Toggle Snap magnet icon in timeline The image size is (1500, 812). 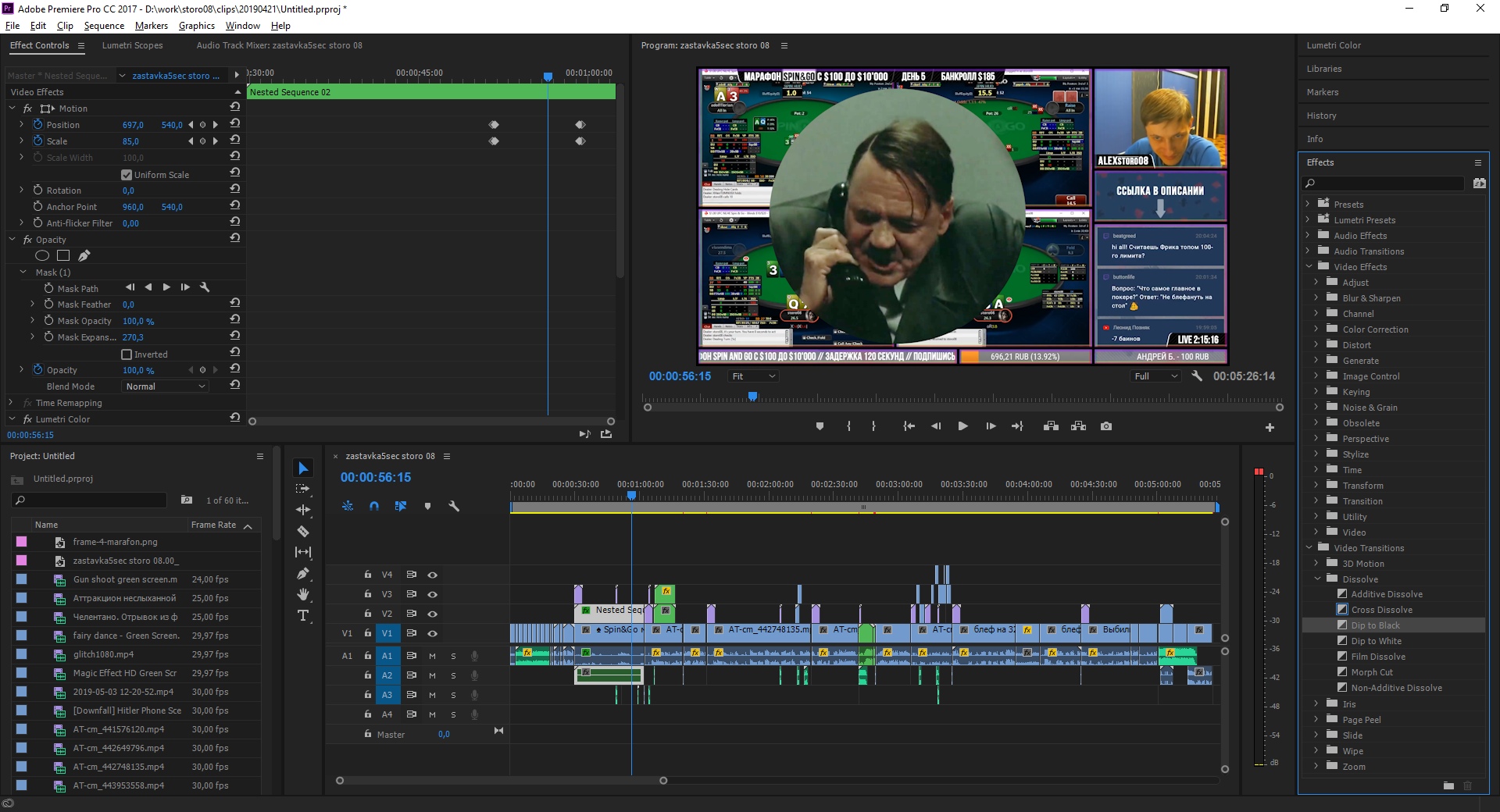374,506
